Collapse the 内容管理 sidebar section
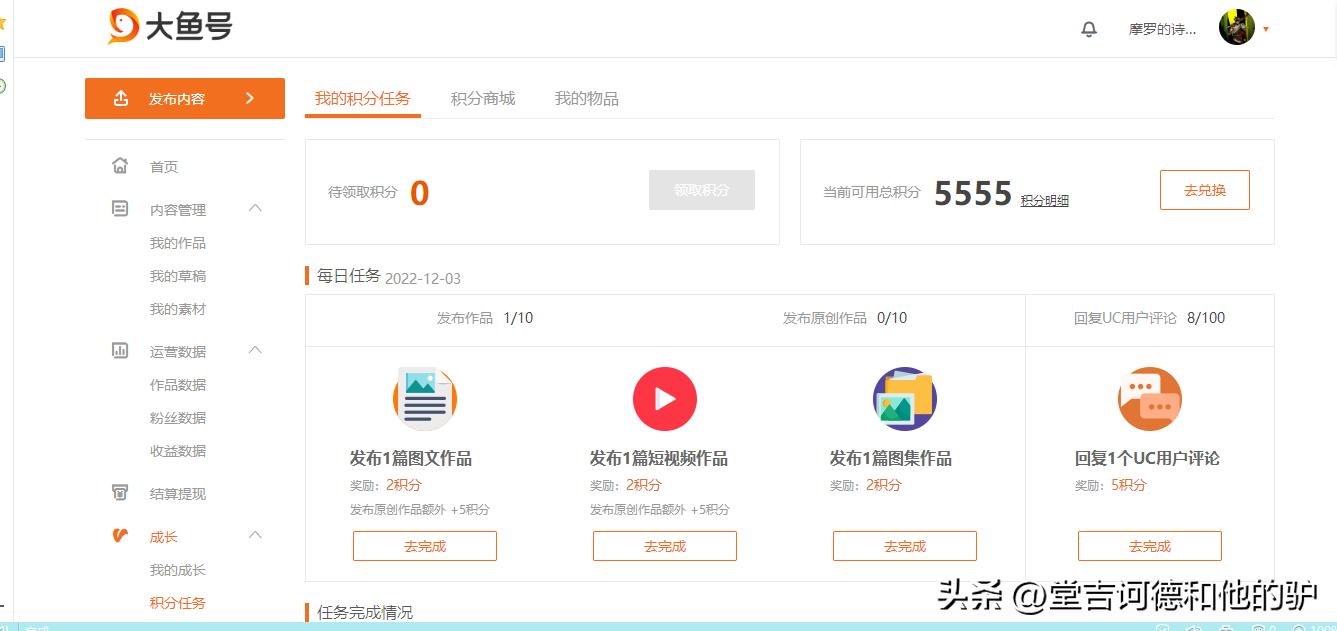This screenshot has width=1337, height=631. pos(256,209)
